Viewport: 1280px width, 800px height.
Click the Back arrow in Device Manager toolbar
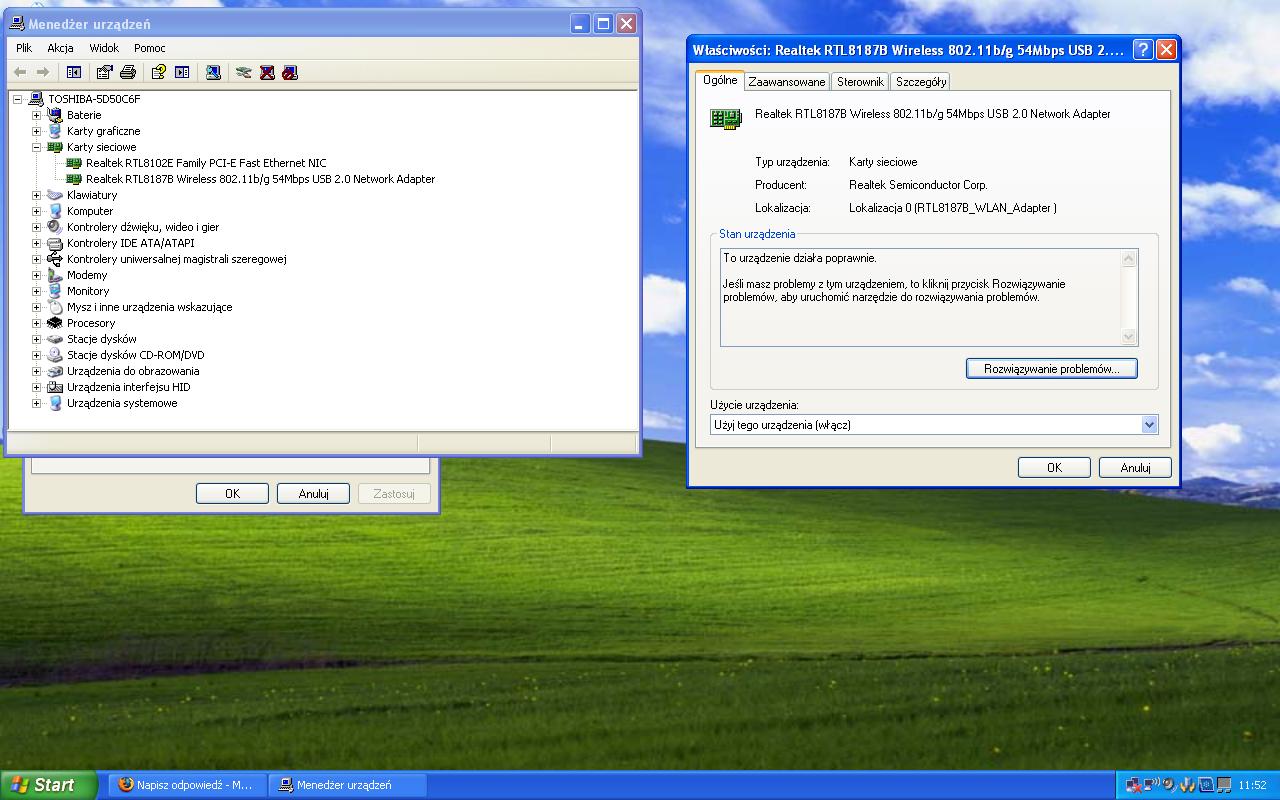(20, 72)
